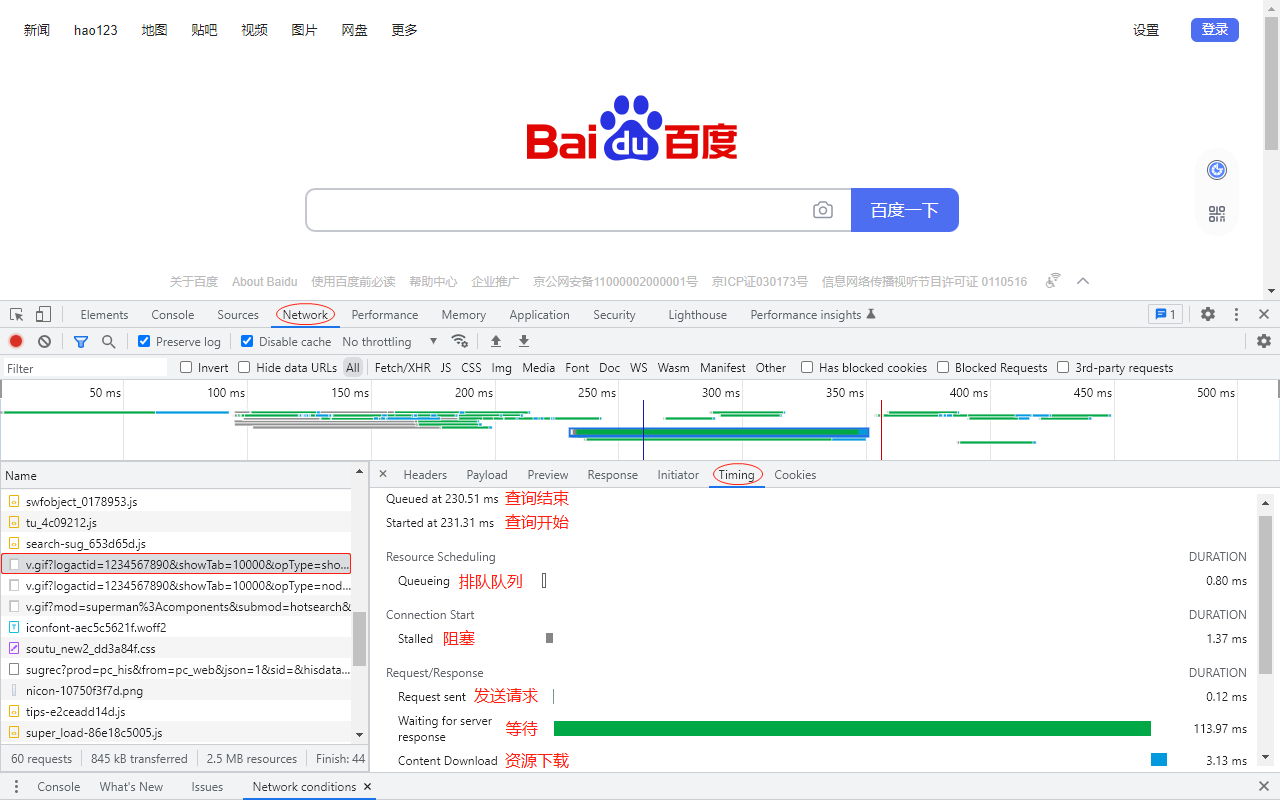The image size is (1280, 800).
Task: Open the What's New drawer tab
Action: coord(131,787)
